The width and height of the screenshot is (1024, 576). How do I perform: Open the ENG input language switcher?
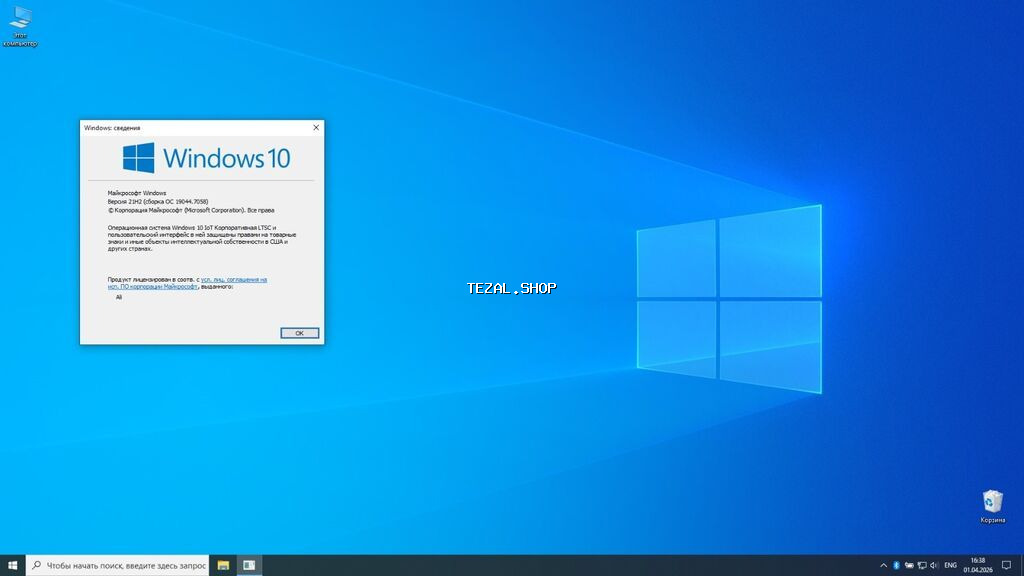pyautogui.click(x=950, y=565)
